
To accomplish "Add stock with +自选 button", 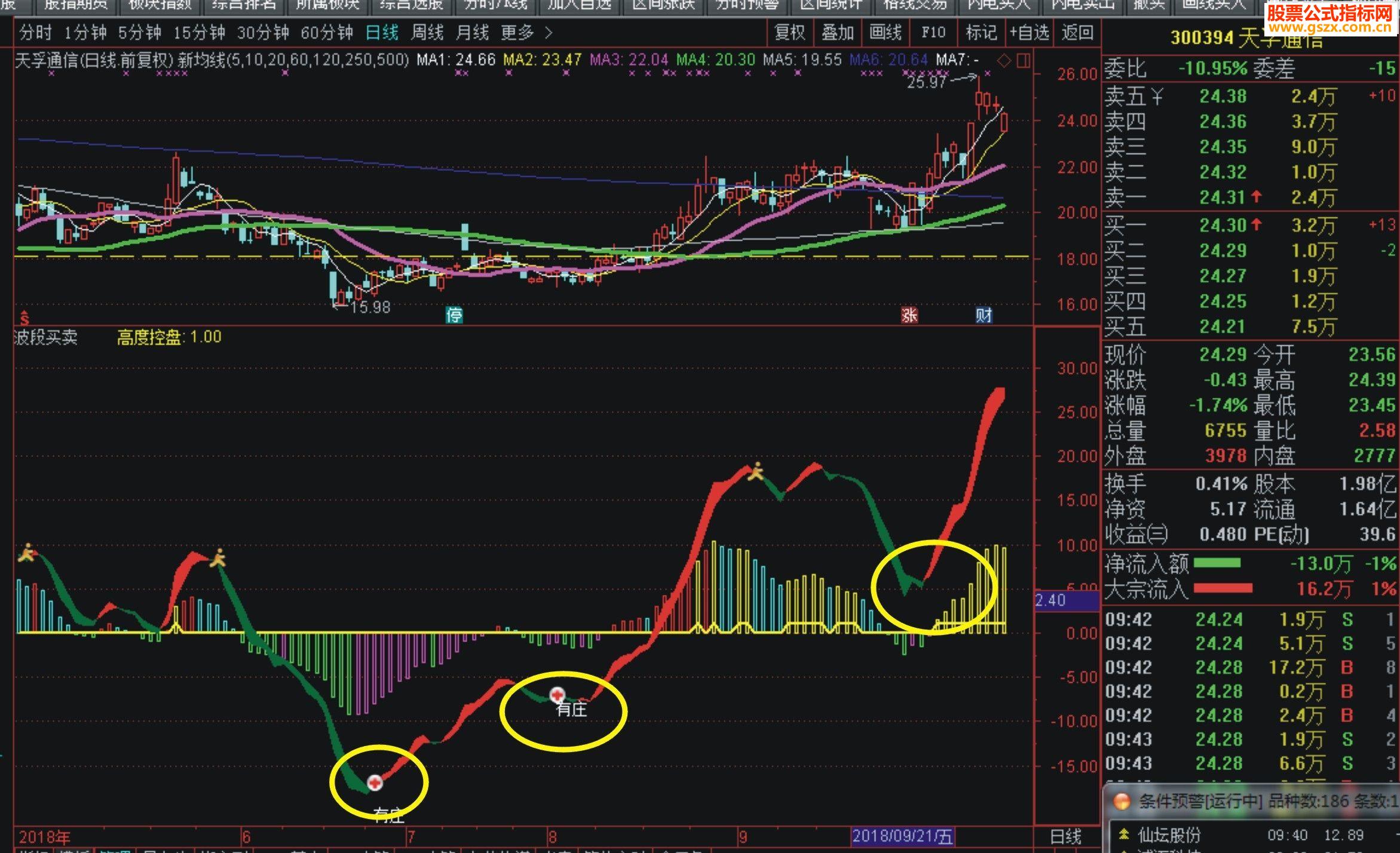I will 1029,32.
